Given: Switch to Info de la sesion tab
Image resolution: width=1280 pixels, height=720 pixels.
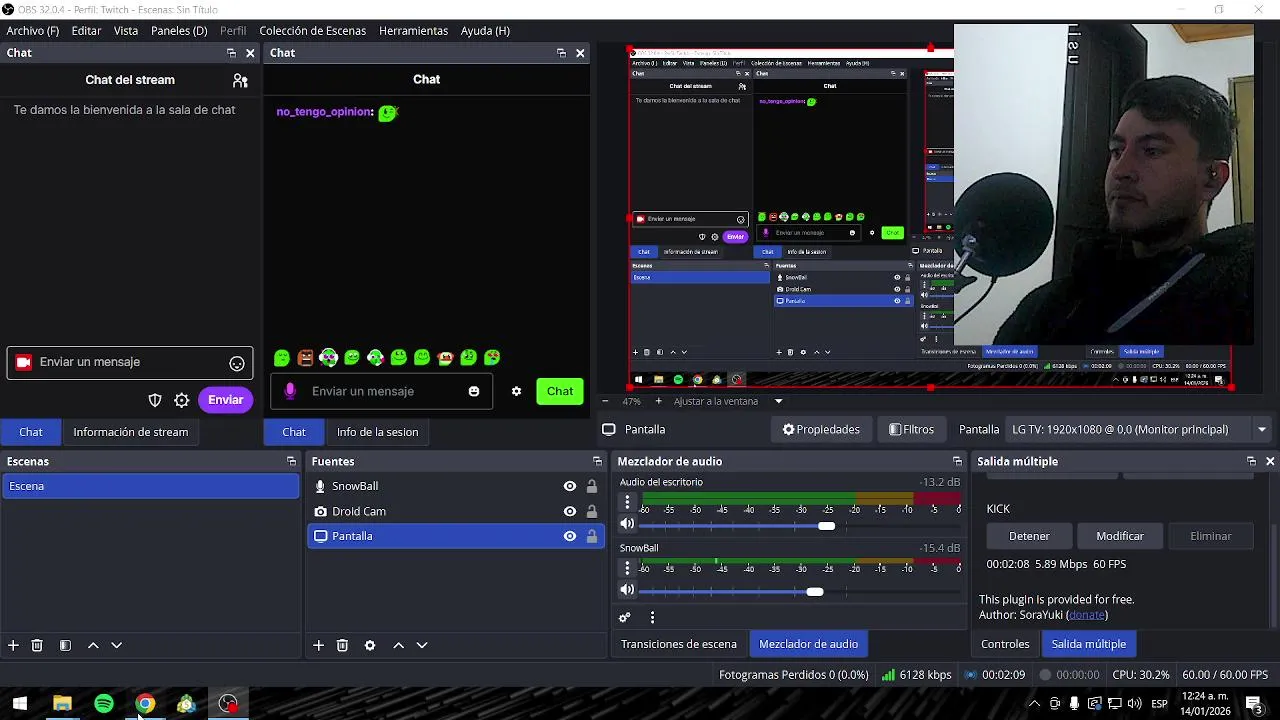Looking at the screenshot, I should click(377, 432).
